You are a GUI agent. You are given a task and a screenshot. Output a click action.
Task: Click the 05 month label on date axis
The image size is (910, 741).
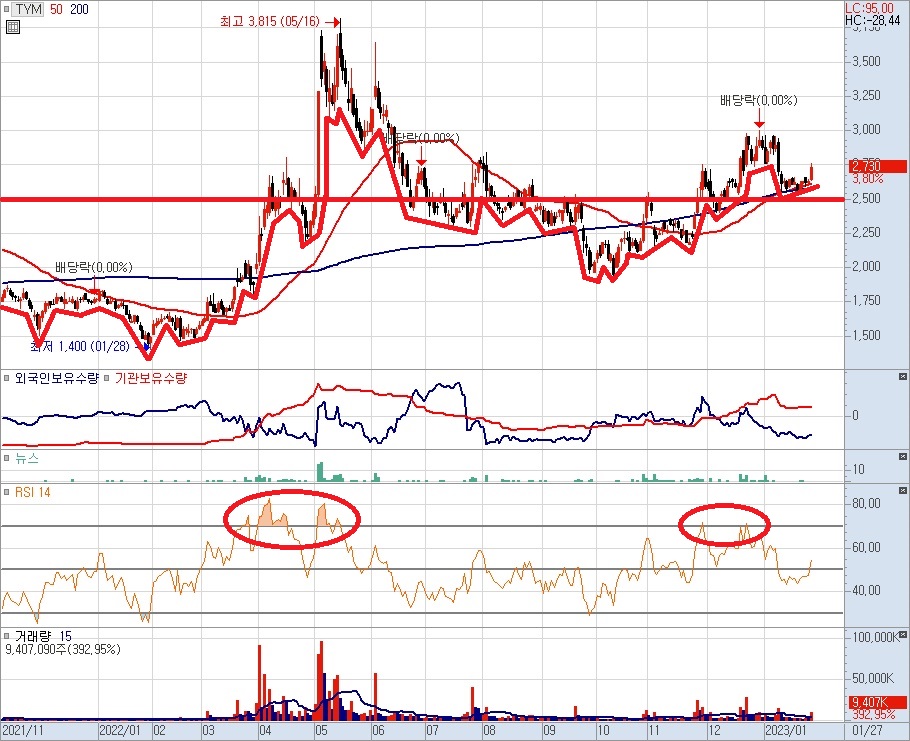(322, 731)
